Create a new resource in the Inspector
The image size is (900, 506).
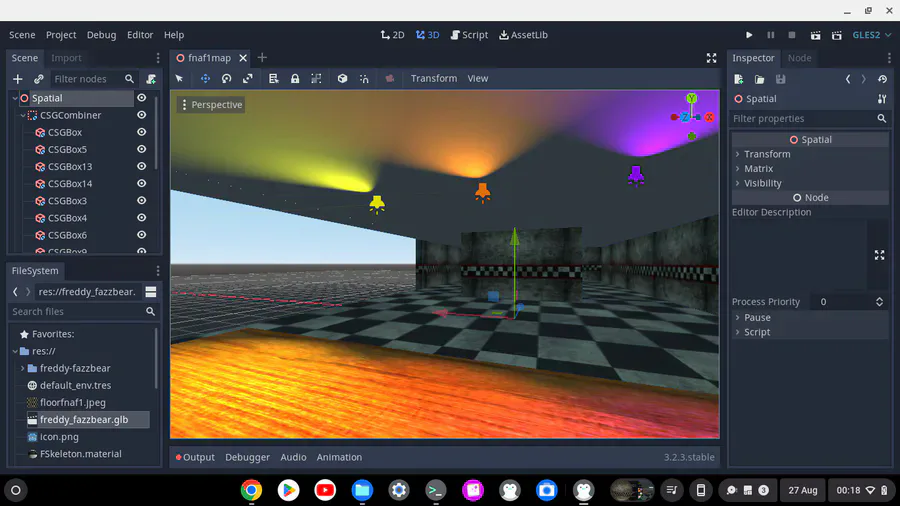pyautogui.click(x=739, y=79)
